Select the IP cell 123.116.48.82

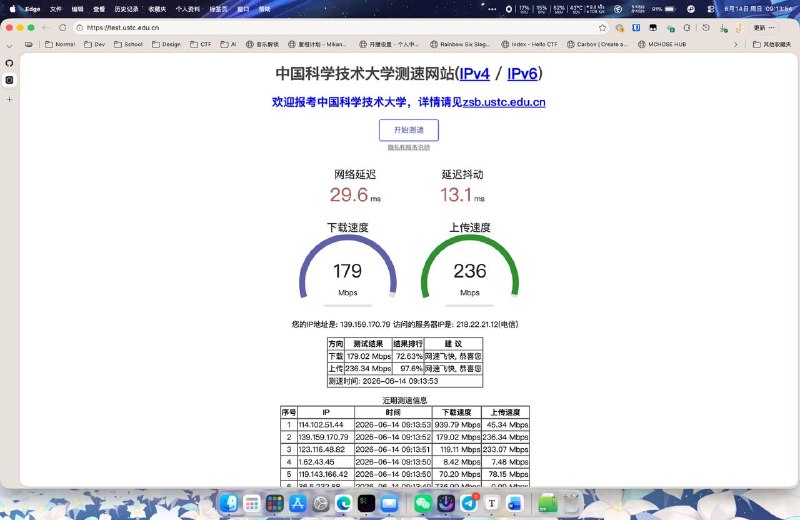[326, 450]
